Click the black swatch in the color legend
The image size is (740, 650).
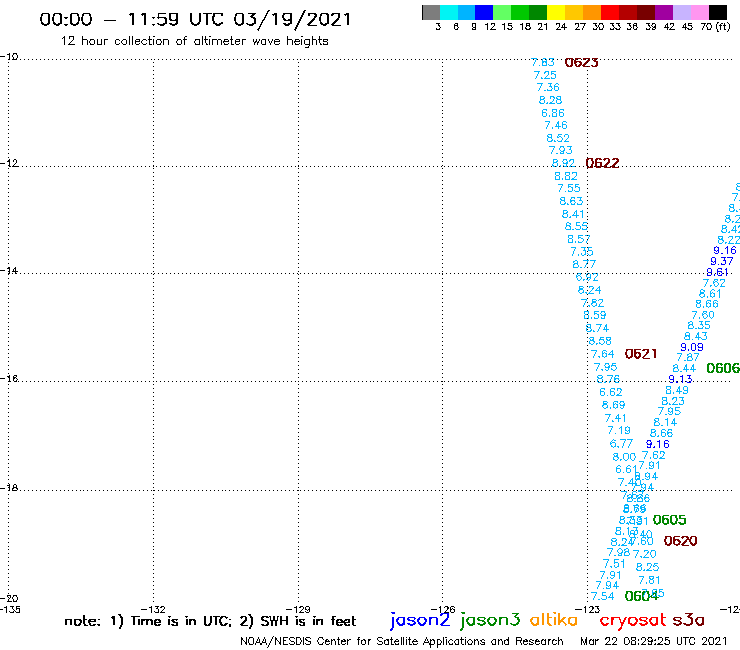tap(718, 12)
